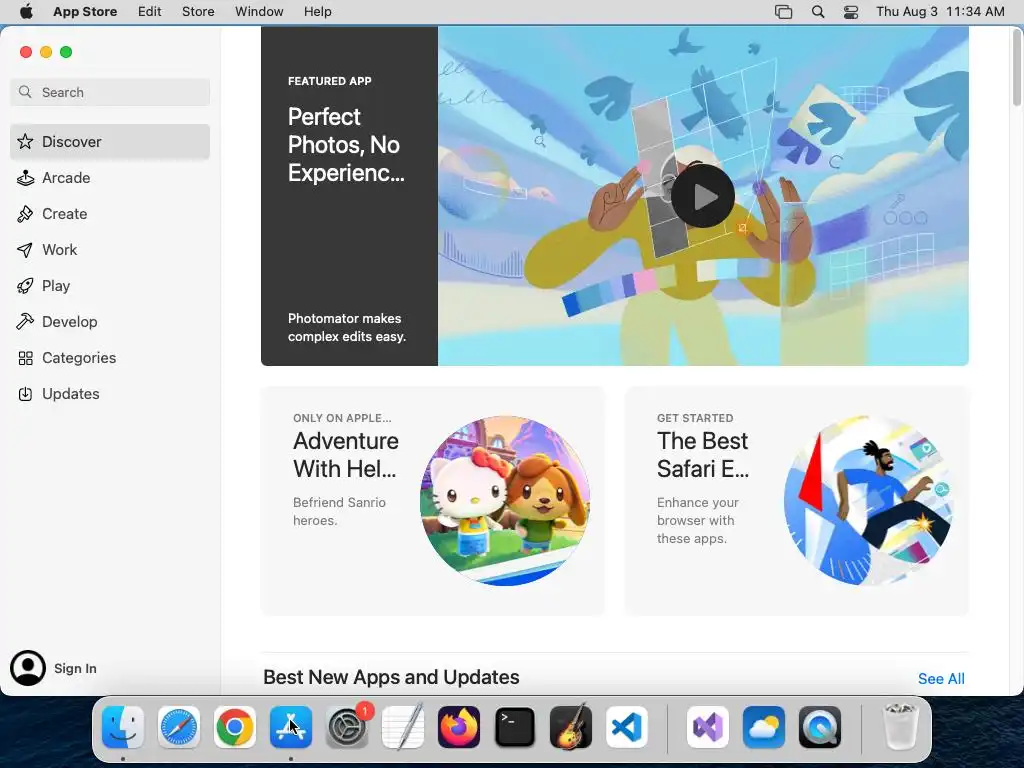Open the Edit menu
1024x768 pixels.
click(150, 12)
